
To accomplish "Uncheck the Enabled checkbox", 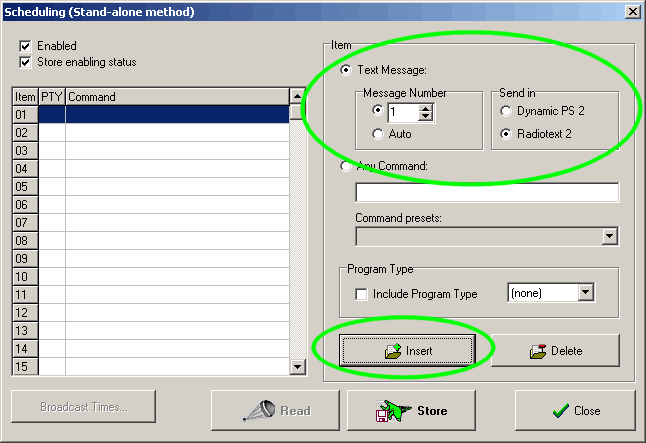I will click(x=25, y=46).
